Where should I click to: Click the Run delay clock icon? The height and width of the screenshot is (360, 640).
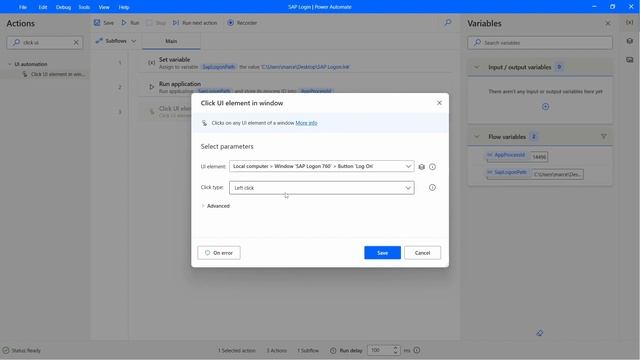click(333, 351)
